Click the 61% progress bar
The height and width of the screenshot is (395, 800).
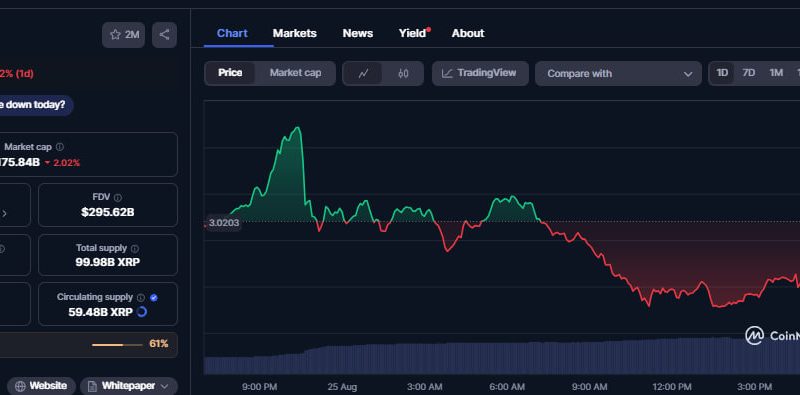(117, 345)
